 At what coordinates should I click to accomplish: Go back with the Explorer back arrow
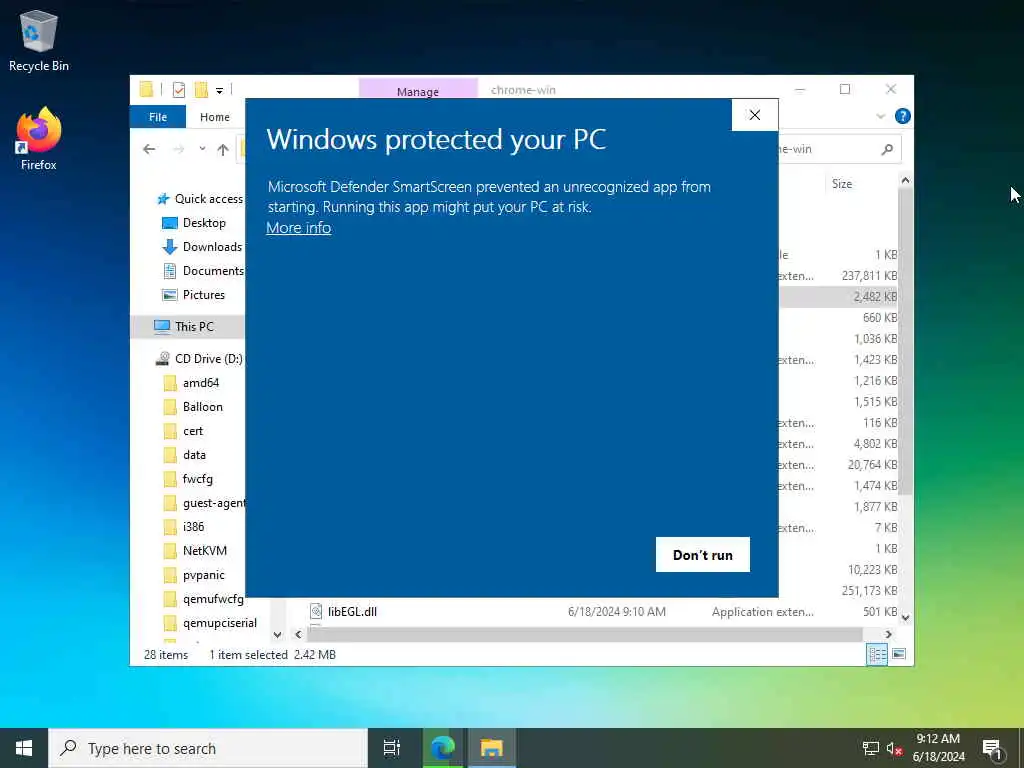[150, 150]
